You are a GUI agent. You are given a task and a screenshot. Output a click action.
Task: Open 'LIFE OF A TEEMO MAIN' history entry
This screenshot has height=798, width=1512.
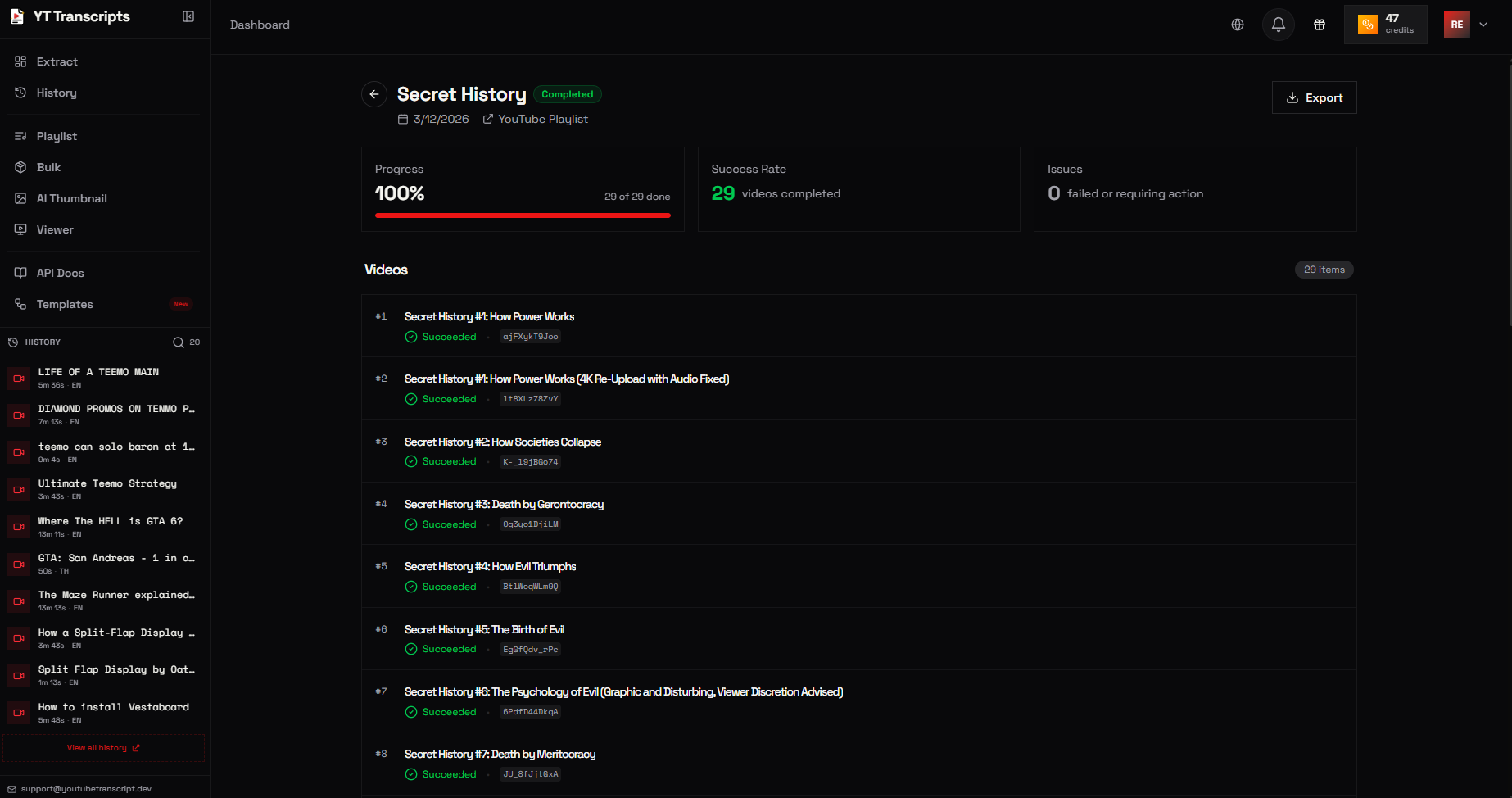pyautogui.click(x=98, y=372)
